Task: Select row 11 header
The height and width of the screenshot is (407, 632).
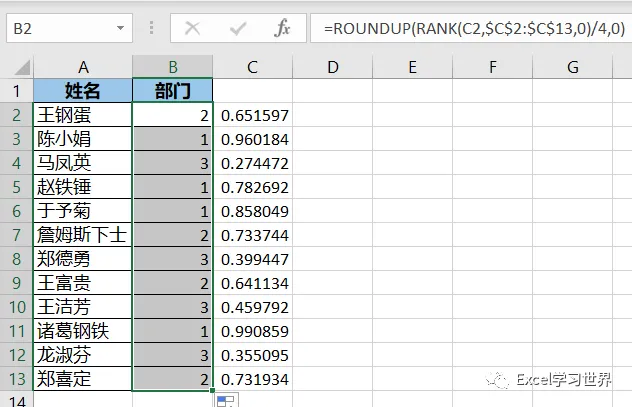Action: tap(17, 331)
